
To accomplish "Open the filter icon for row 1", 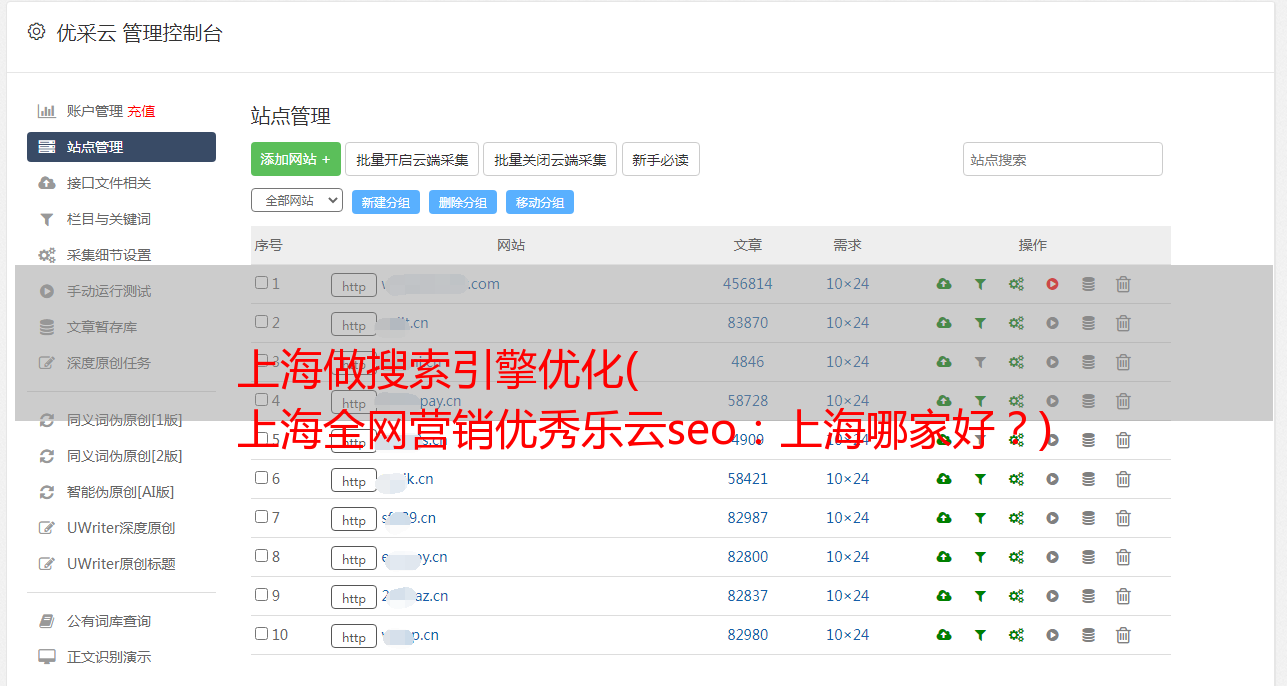I will point(980,284).
